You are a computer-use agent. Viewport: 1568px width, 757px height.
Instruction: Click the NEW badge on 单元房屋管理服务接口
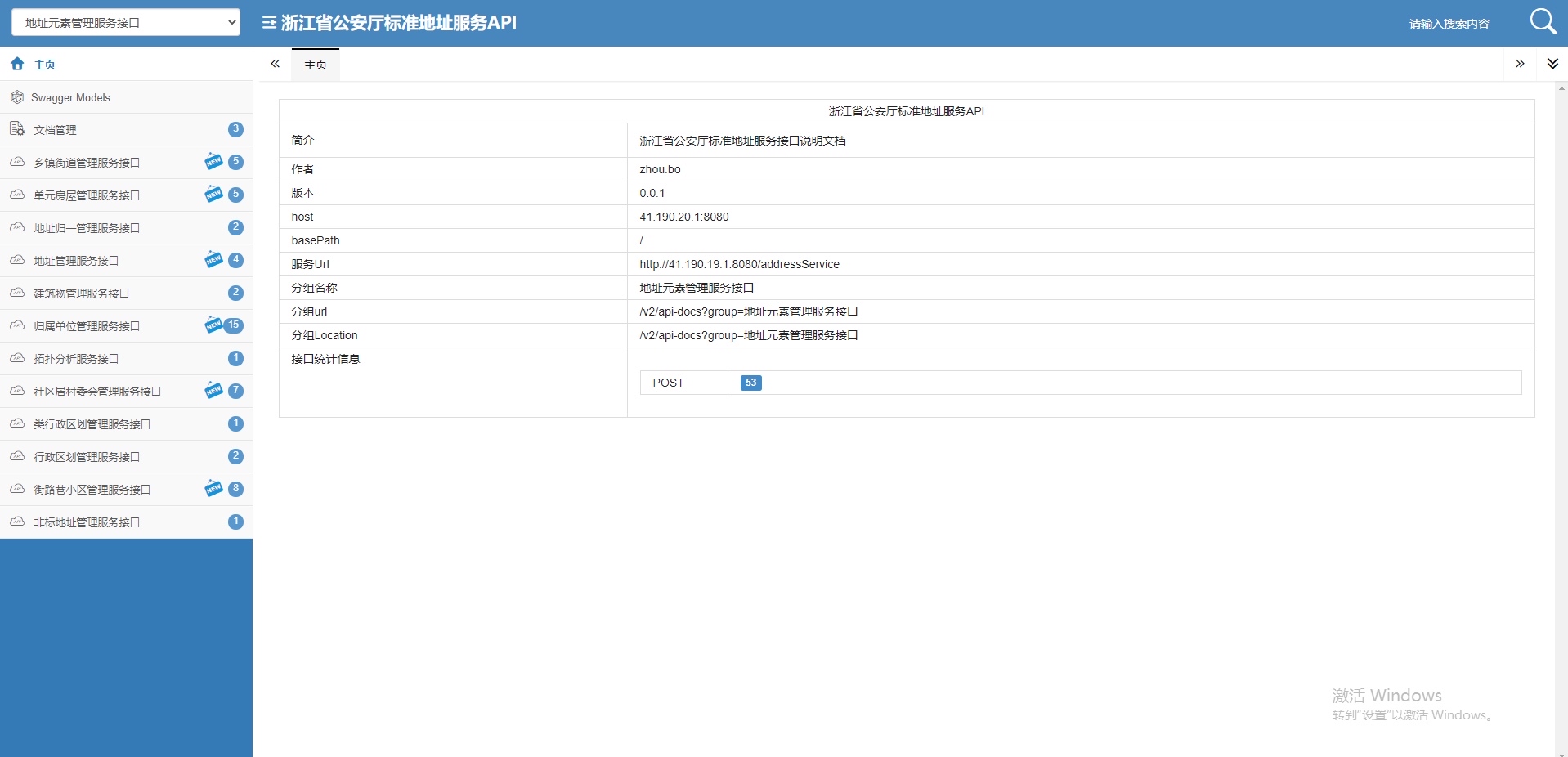(213, 194)
